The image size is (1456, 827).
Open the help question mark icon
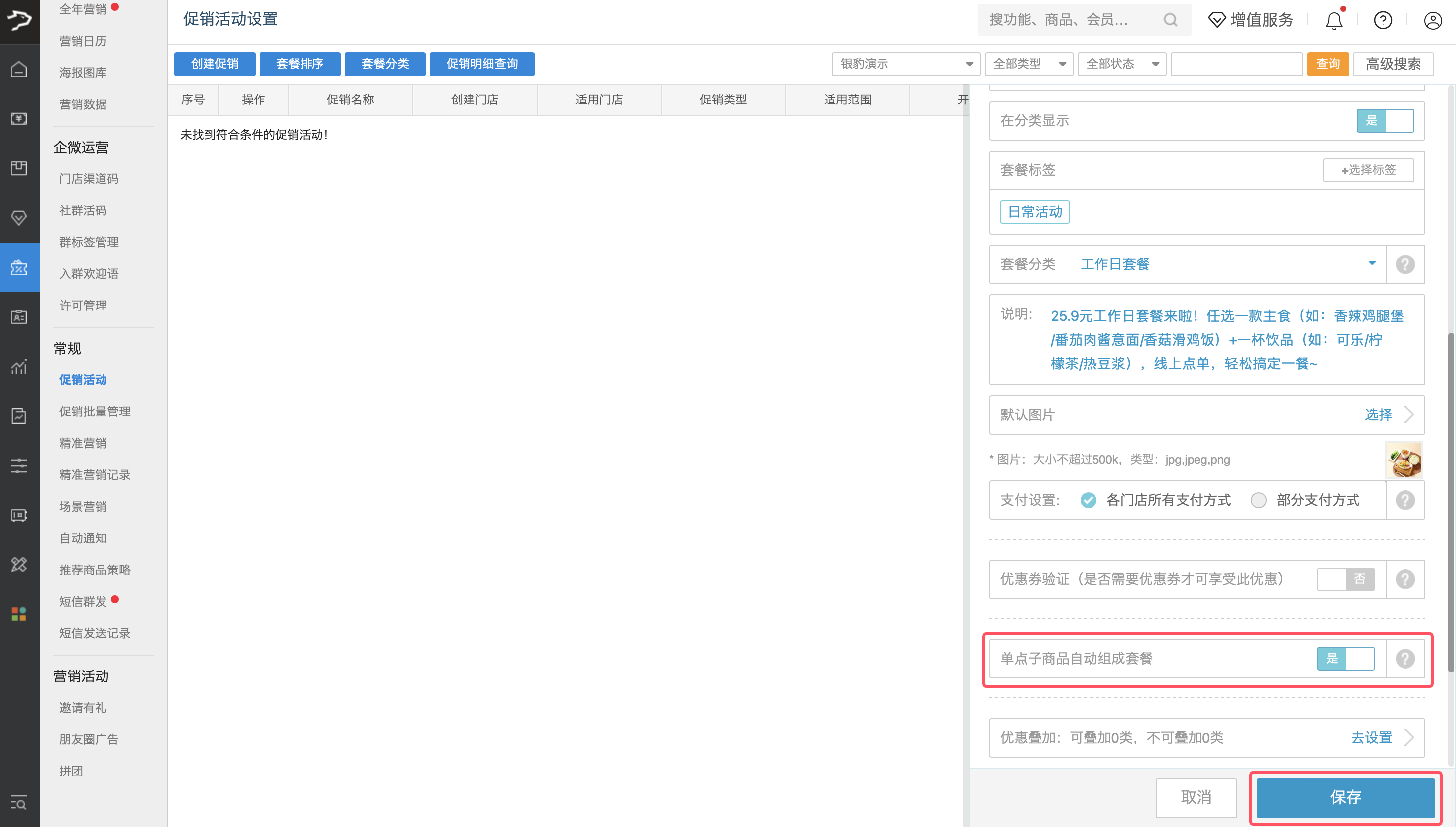(x=1383, y=20)
